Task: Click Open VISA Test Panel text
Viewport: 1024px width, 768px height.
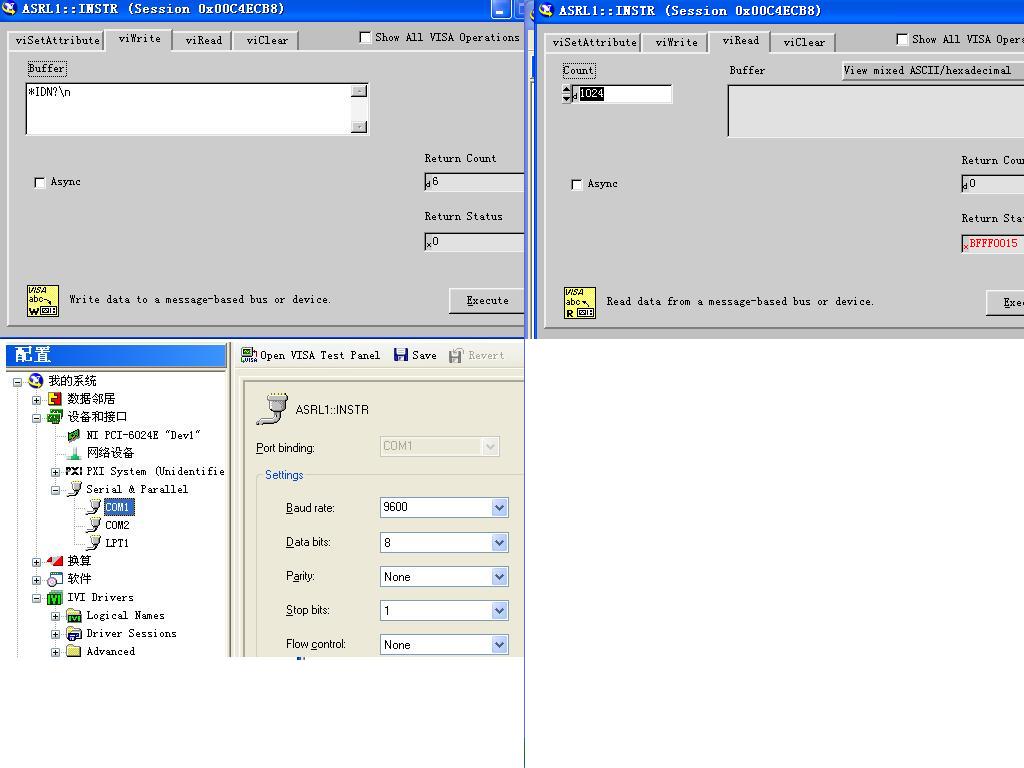Action: [x=320, y=355]
